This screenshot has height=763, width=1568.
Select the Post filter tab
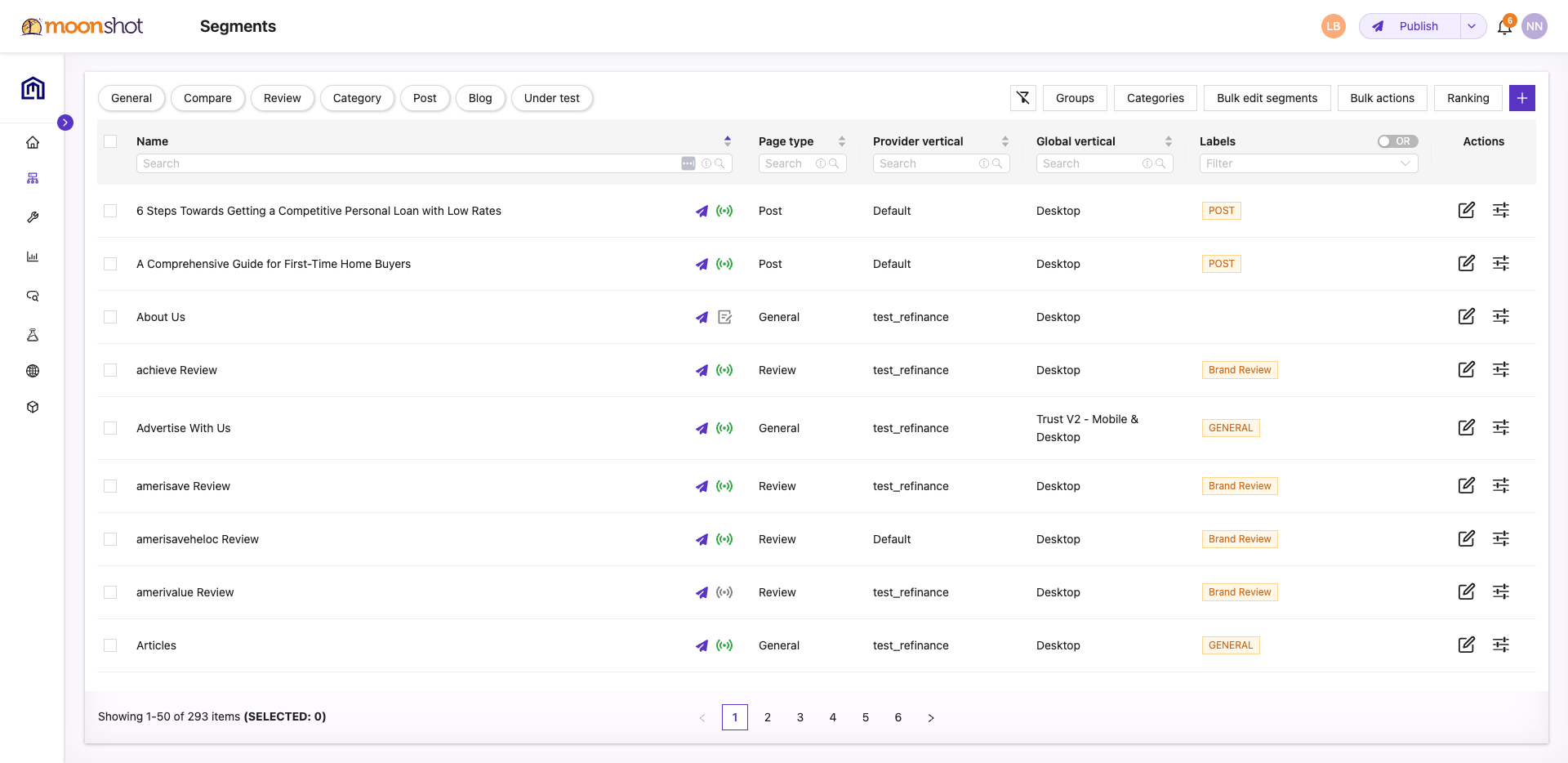point(425,98)
